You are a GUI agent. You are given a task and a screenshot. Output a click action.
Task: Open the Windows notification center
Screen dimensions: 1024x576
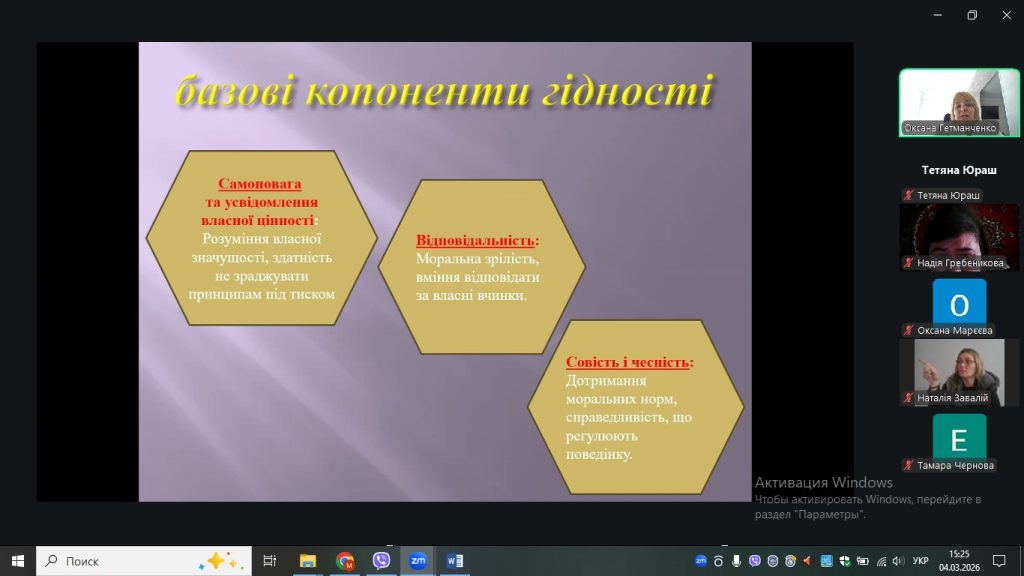[x=998, y=561]
